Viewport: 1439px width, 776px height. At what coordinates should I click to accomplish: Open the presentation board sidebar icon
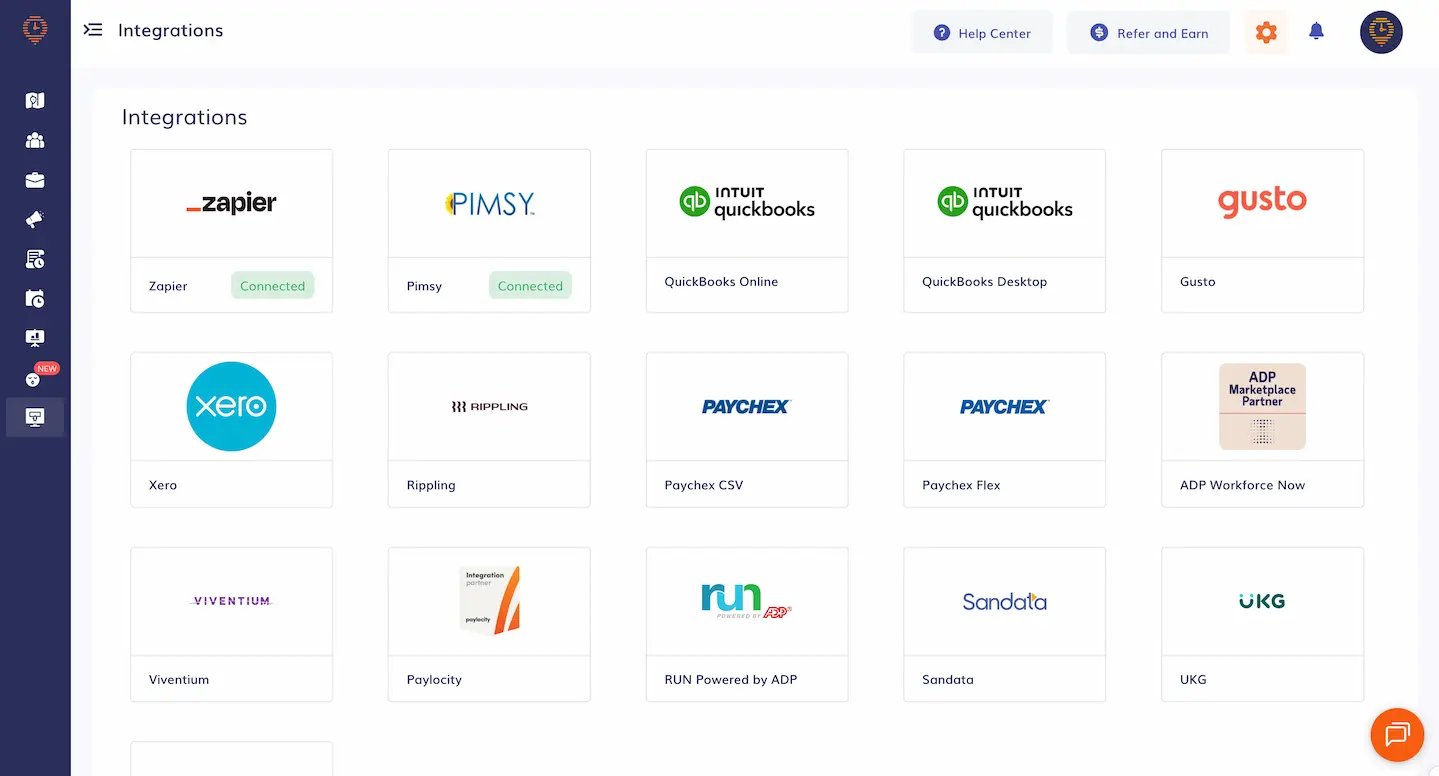click(35, 339)
